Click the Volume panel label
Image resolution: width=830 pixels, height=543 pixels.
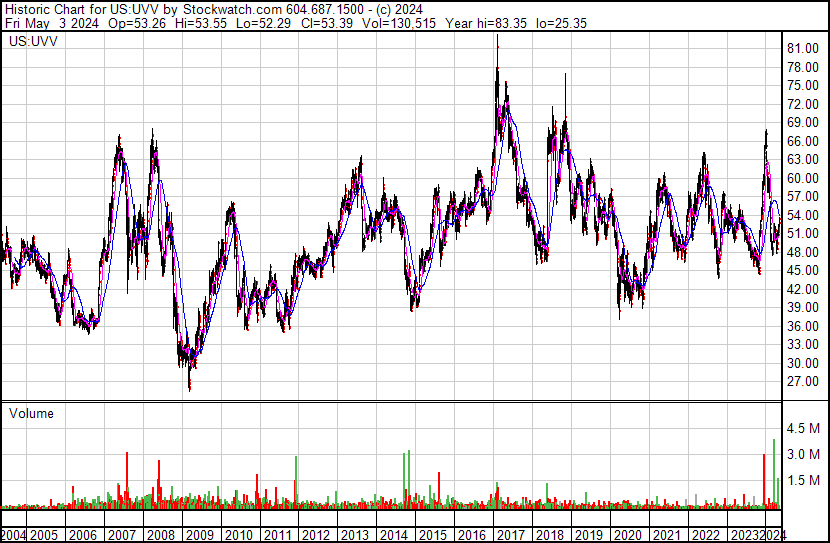pyautogui.click(x=32, y=413)
